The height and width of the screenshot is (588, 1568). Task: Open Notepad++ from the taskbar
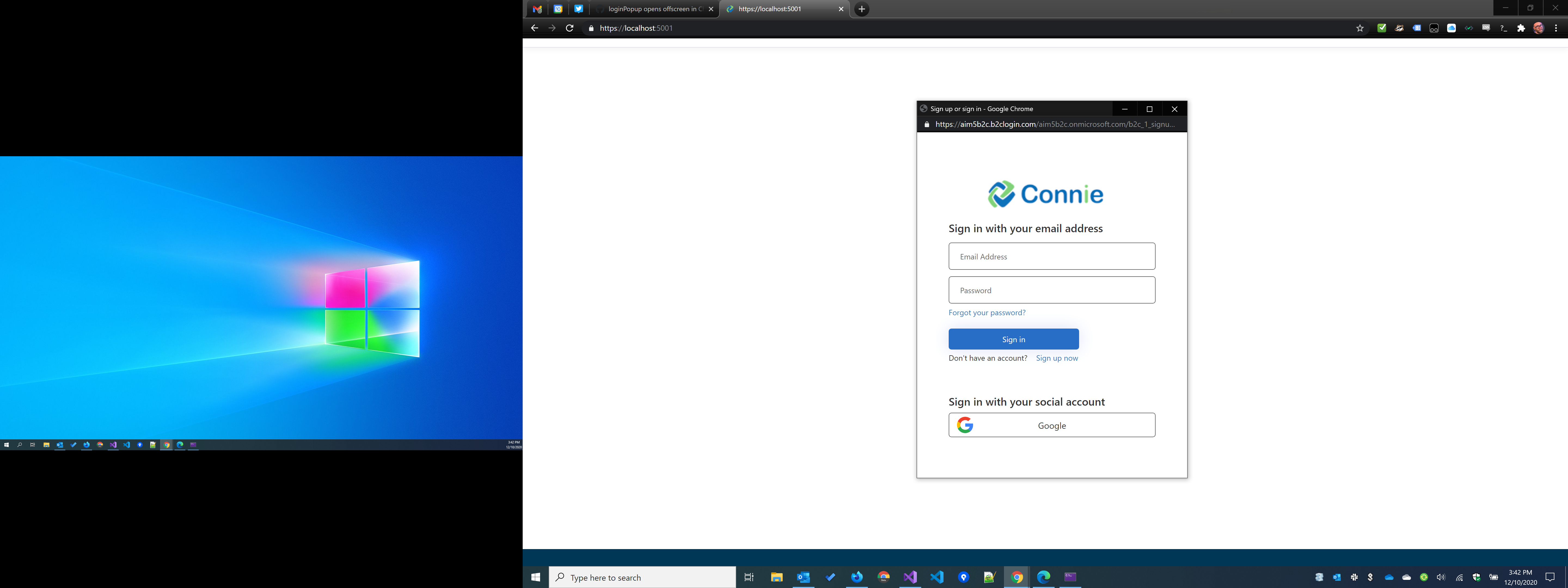pos(990,577)
